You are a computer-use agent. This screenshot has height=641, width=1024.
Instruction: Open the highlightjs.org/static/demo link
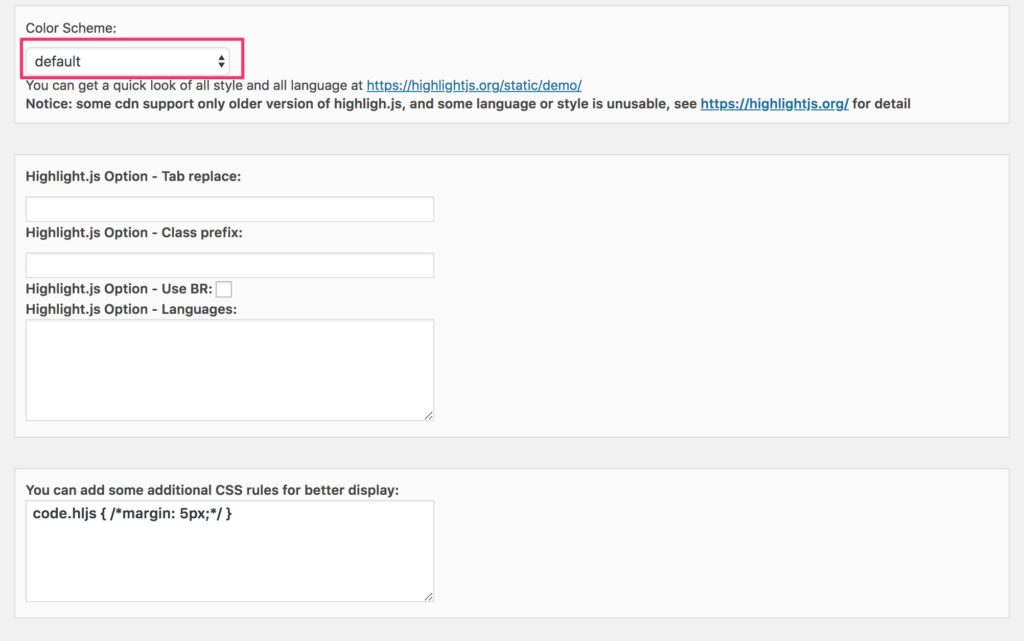pos(473,86)
